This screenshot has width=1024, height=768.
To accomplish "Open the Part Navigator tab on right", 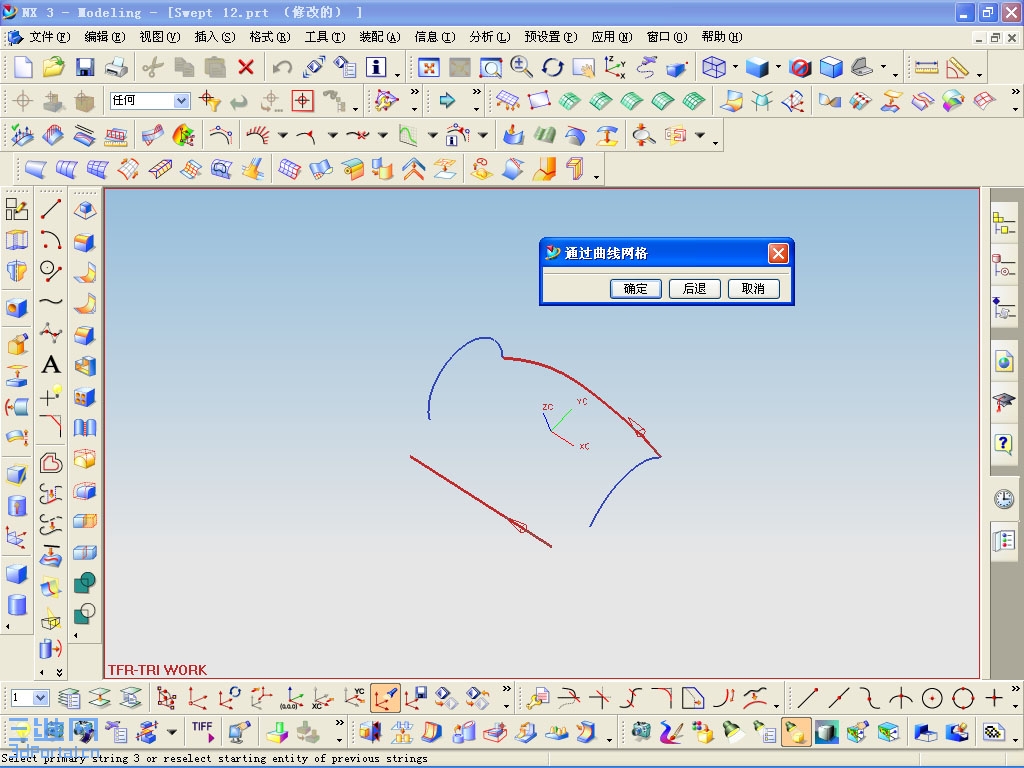I will tap(1004, 266).
